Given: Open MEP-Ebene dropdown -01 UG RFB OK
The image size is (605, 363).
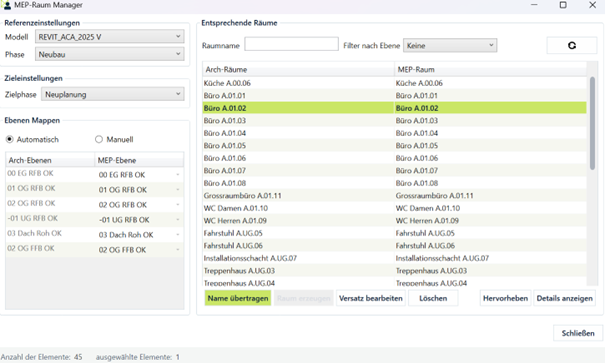Looking at the screenshot, I should [x=139, y=220].
